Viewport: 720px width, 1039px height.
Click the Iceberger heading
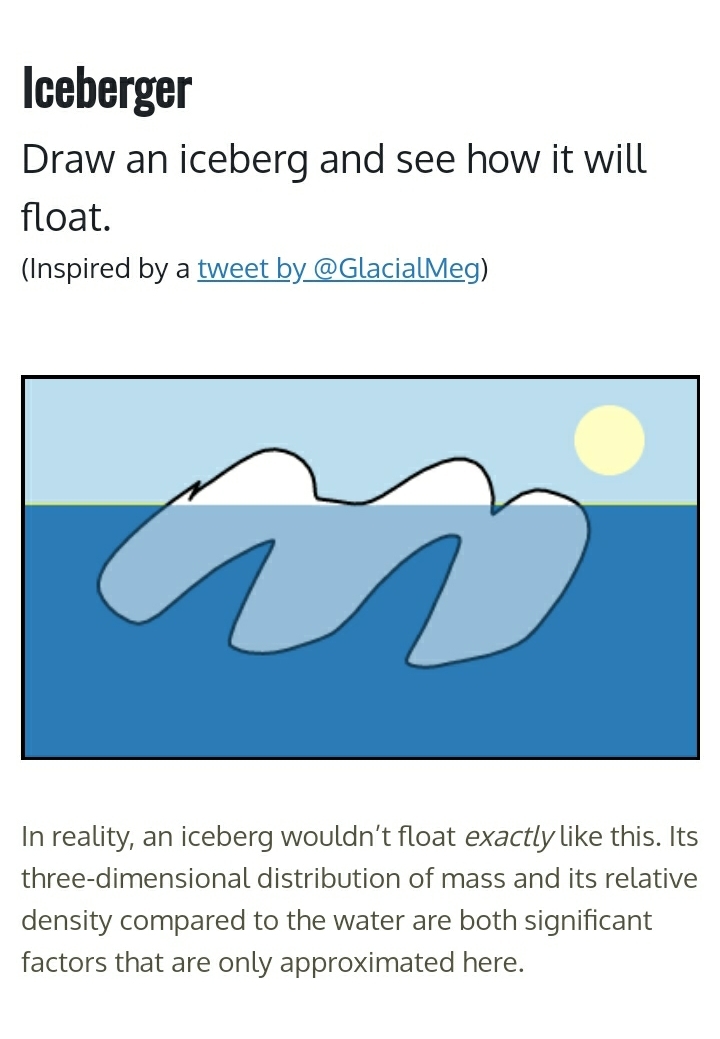click(106, 88)
